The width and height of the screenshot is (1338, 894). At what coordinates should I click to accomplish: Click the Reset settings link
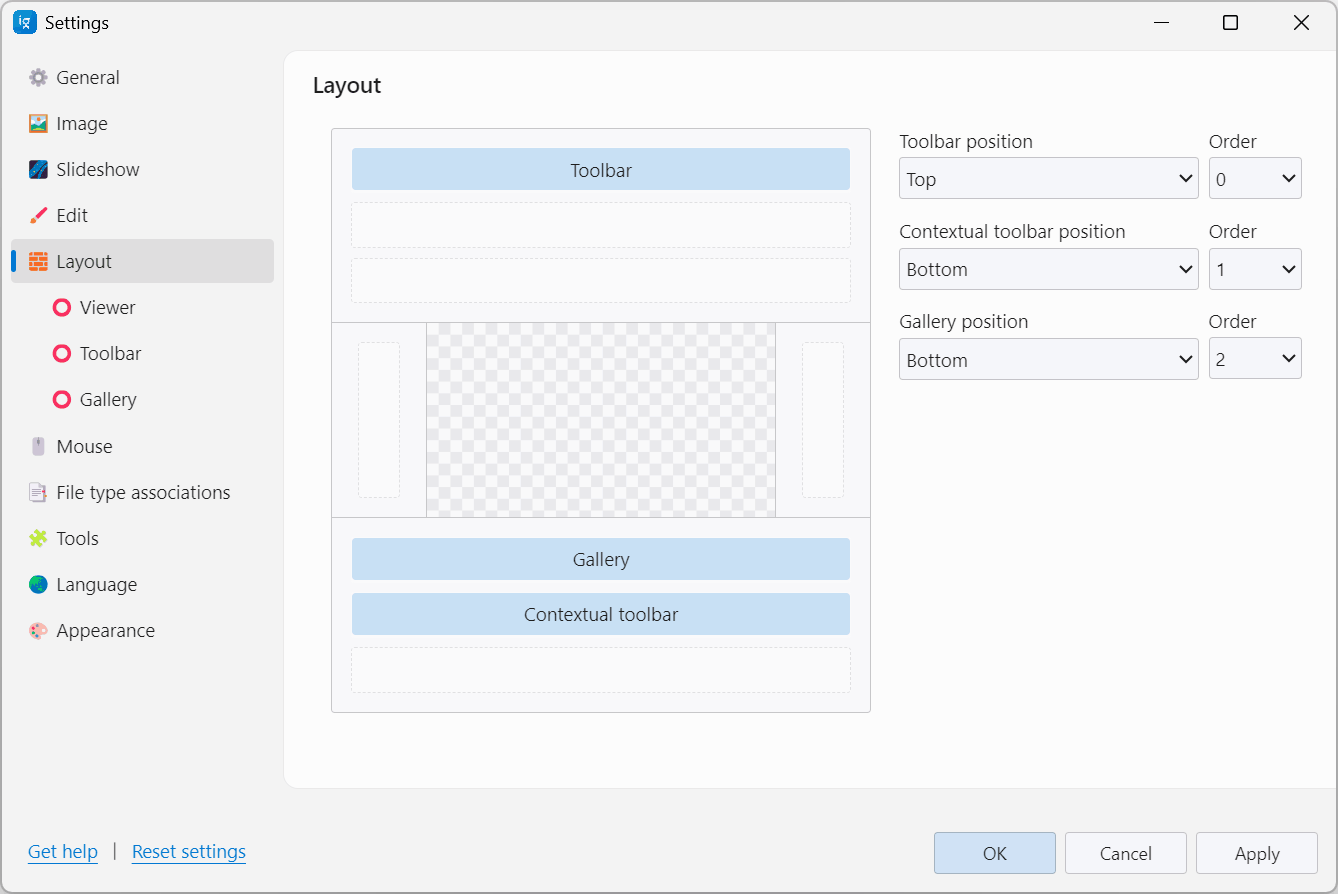coord(189,852)
